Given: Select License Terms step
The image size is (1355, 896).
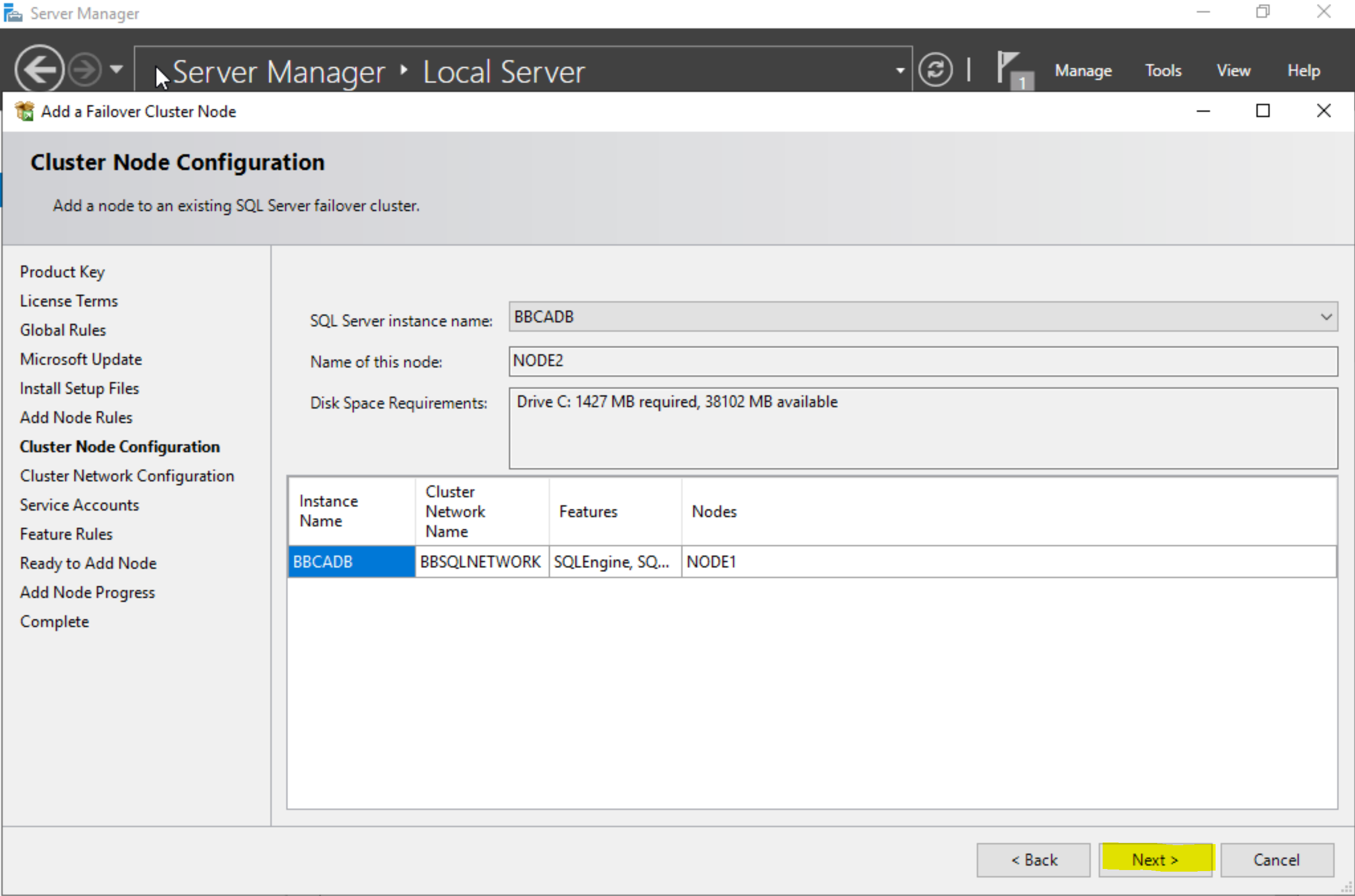Looking at the screenshot, I should pyautogui.click(x=68, y=301).
